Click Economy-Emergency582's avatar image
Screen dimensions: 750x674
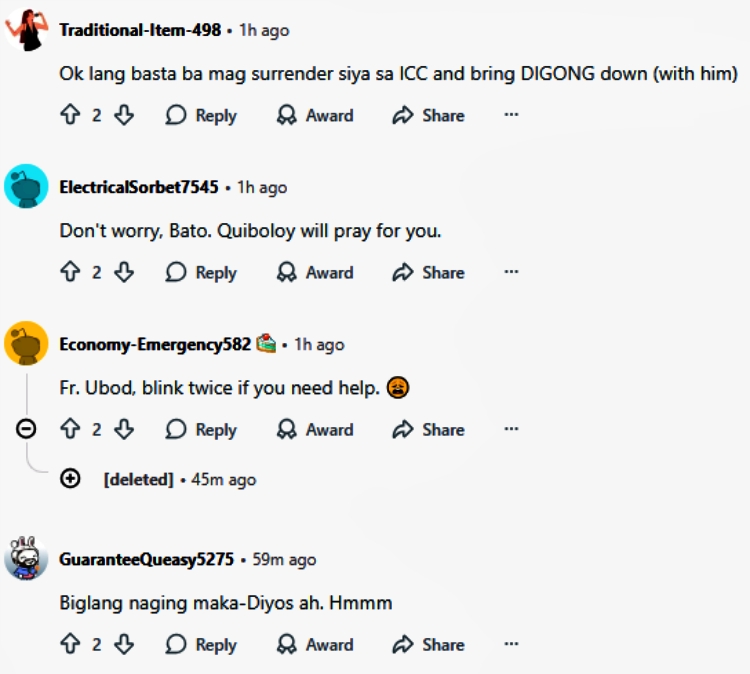click(26, 344)
